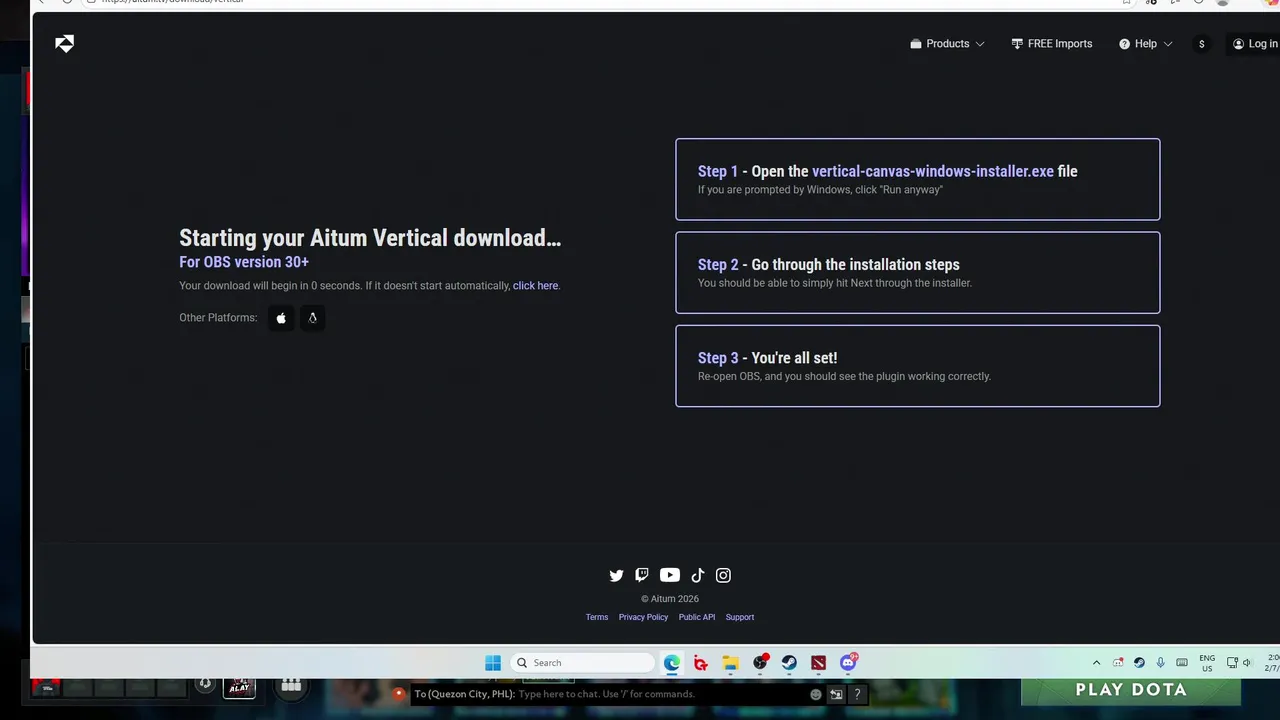Click the PLAY DOTA button in Dota window
The height and width of the screenshot is (720, 1280).
[1131, 690]
